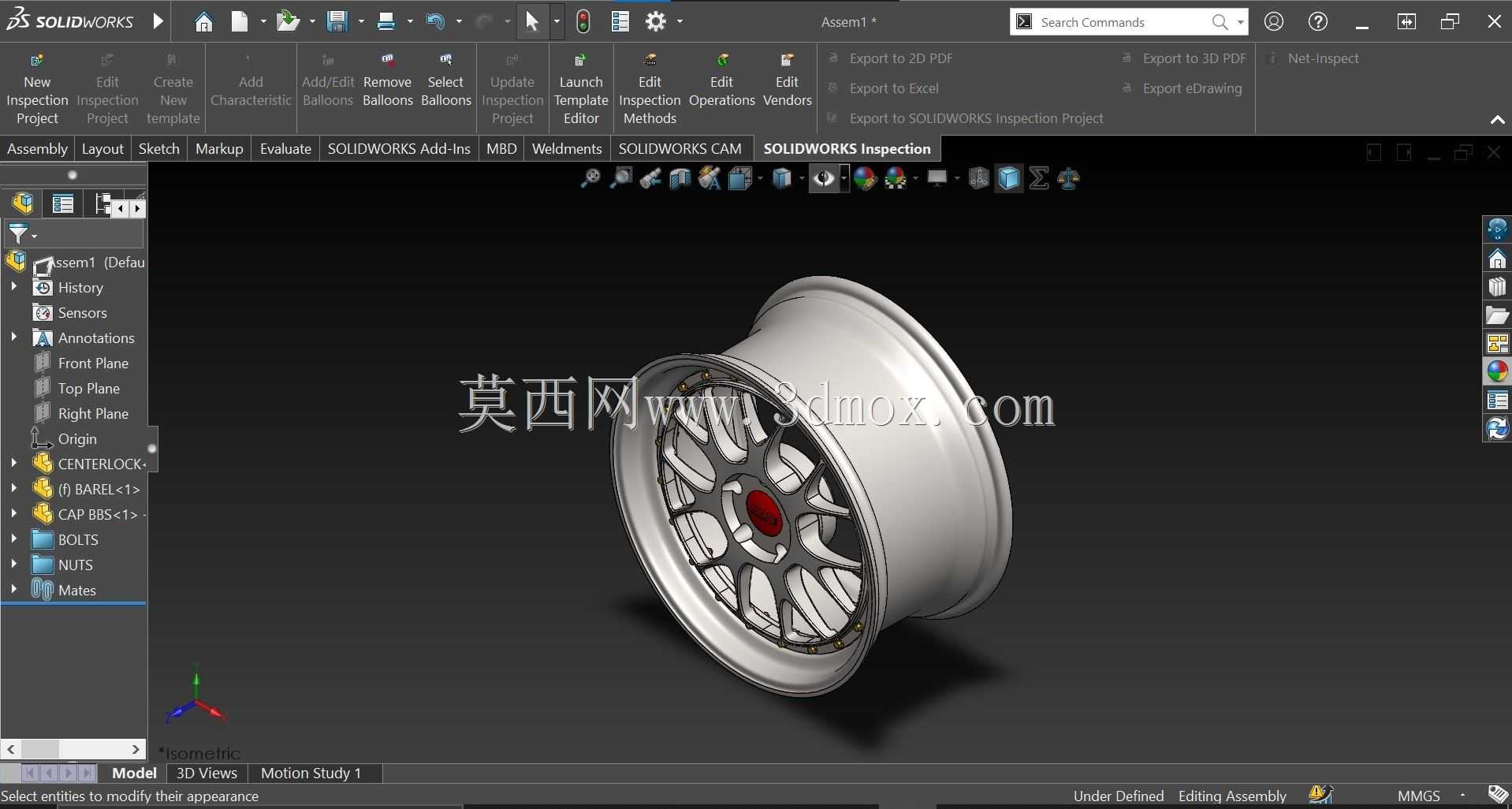Expand the BOLTS folder
The height and width of the screenshot is (809, 1512).
coord(13,539)
